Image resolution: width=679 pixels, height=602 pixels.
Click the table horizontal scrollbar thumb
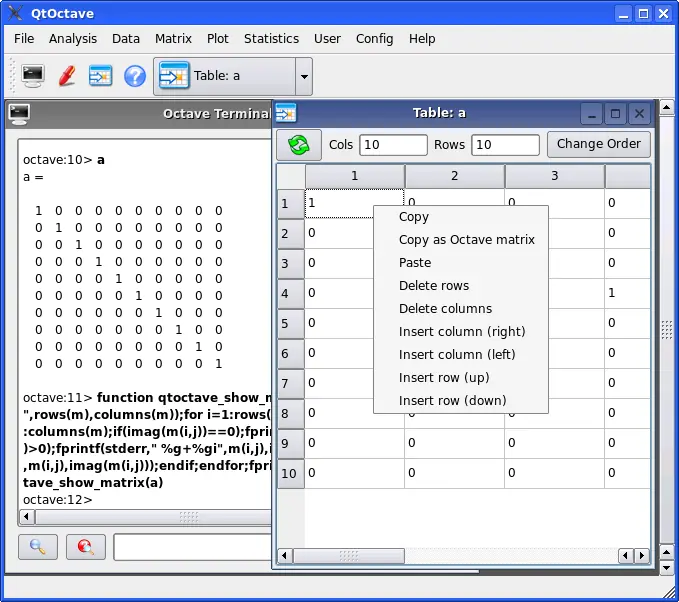349,556
